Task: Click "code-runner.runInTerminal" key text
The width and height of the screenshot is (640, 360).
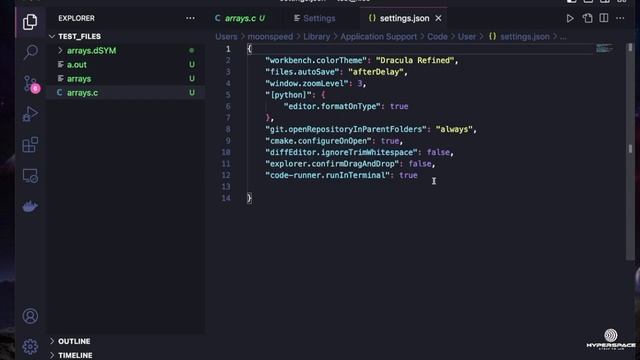Action: (x=328, y=175)
